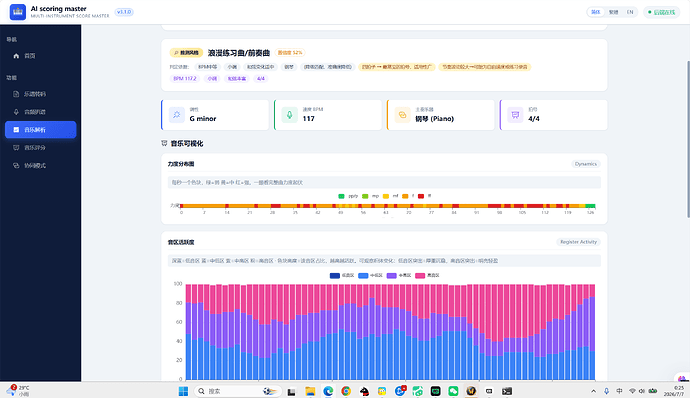690x398 pixels.
Task: Click the purple 4/4 time signature icon
Action: [515, 115]
